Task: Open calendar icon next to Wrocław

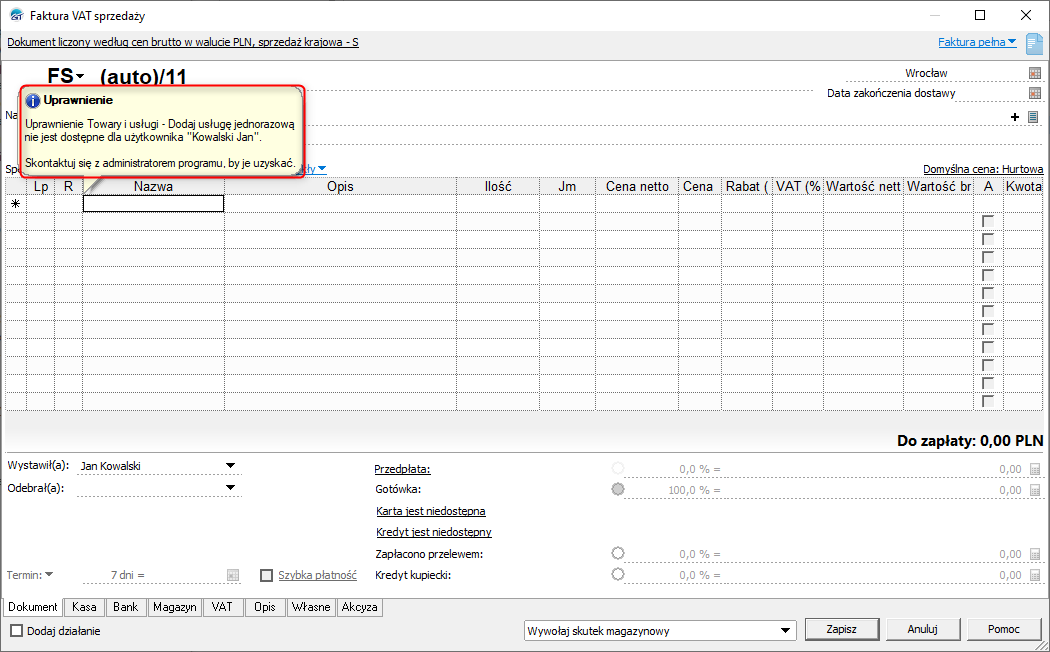Action: click(x=1035, y=73)
